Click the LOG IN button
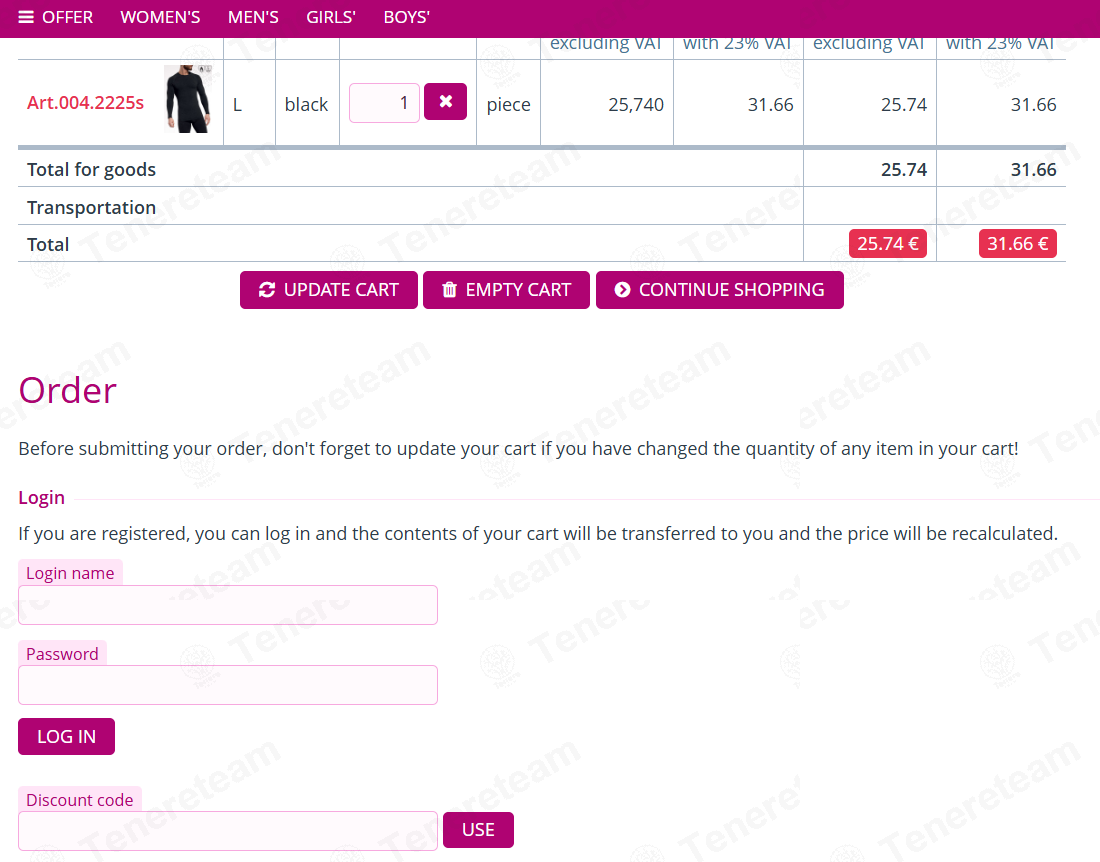The height and width of the screenshot is (862, 1100). click(67, 736)
